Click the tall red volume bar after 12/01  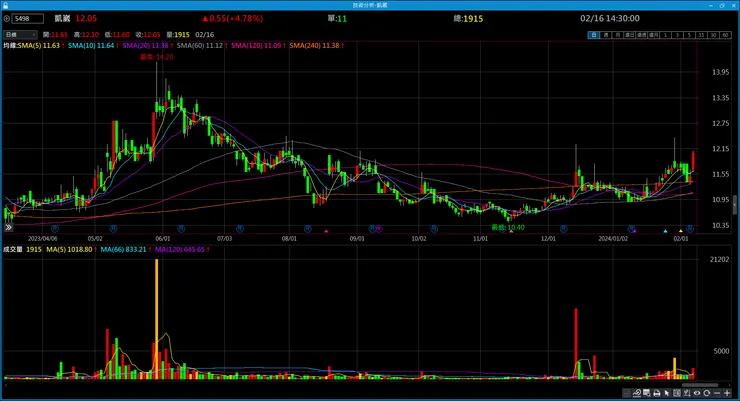[576, 343]
